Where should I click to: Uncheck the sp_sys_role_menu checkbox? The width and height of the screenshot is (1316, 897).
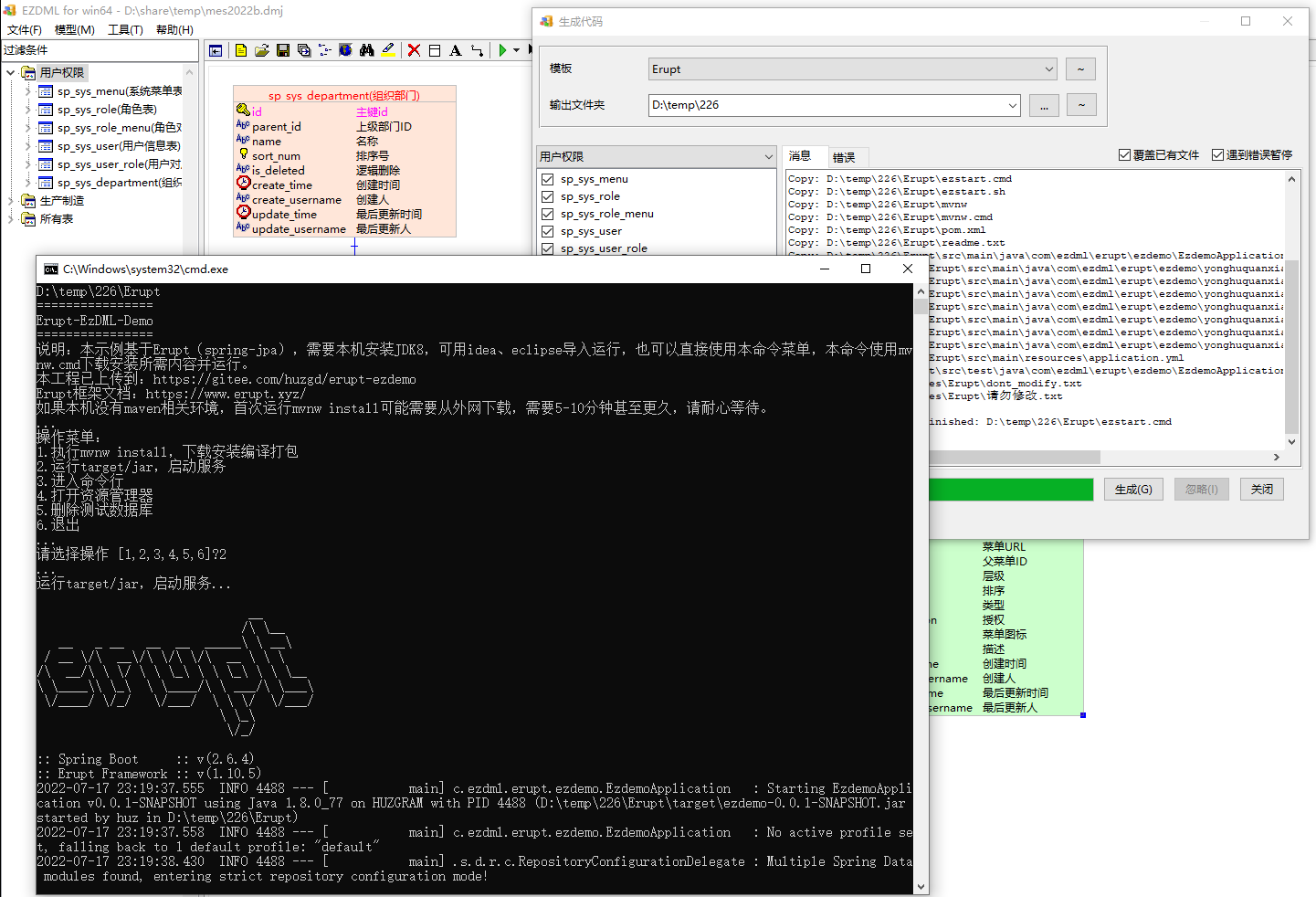click(547, 214)
